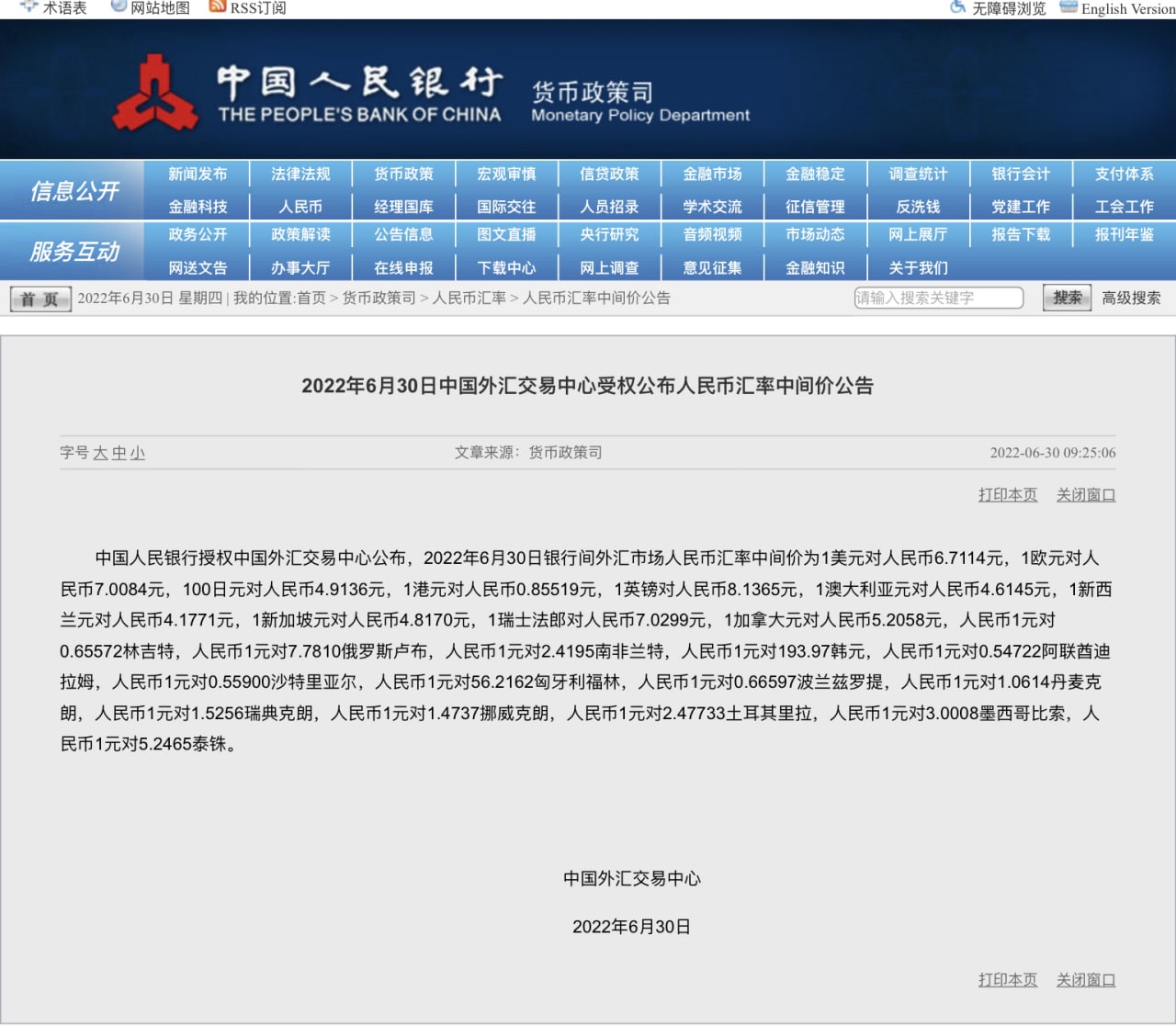This screenshot has width=1176, height=1026.
Task: Open the 人员招录 menu item
Action: point(609,207)
